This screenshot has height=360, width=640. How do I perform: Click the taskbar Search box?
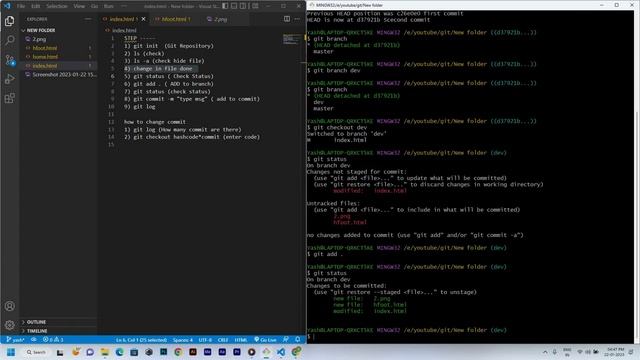point(36,352)
